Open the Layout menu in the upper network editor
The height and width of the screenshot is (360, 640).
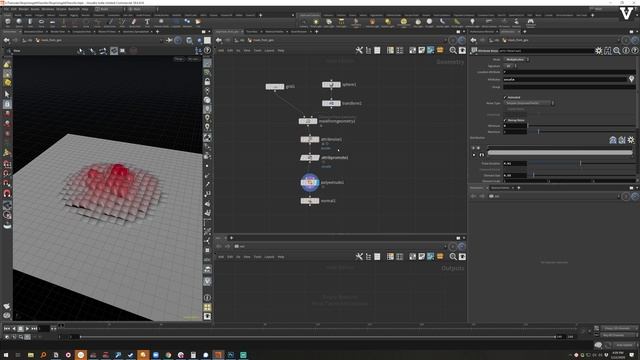coord(269,51)
